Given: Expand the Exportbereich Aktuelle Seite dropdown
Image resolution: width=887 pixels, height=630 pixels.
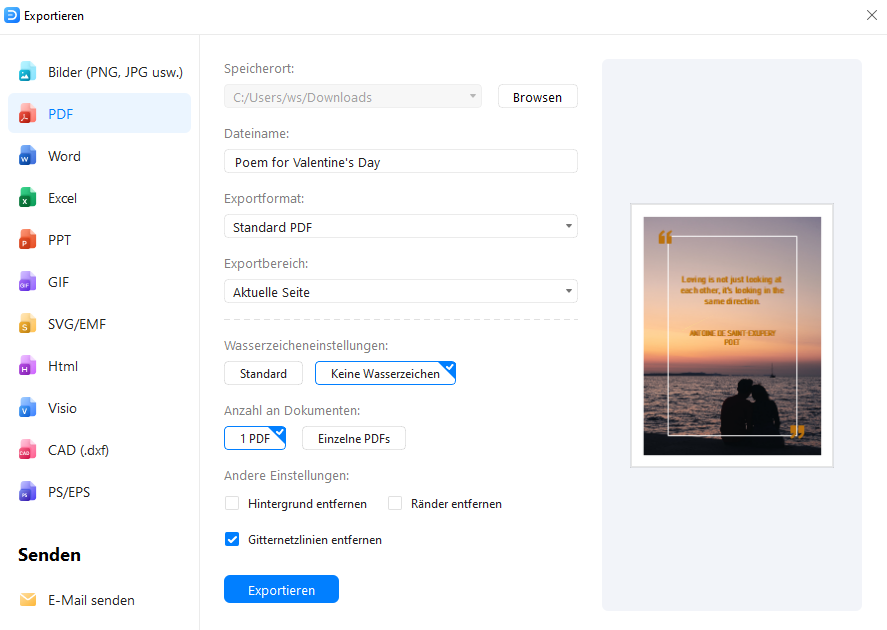Looking at the screenshot, I should pyautogui.click(x=400, y=292).
